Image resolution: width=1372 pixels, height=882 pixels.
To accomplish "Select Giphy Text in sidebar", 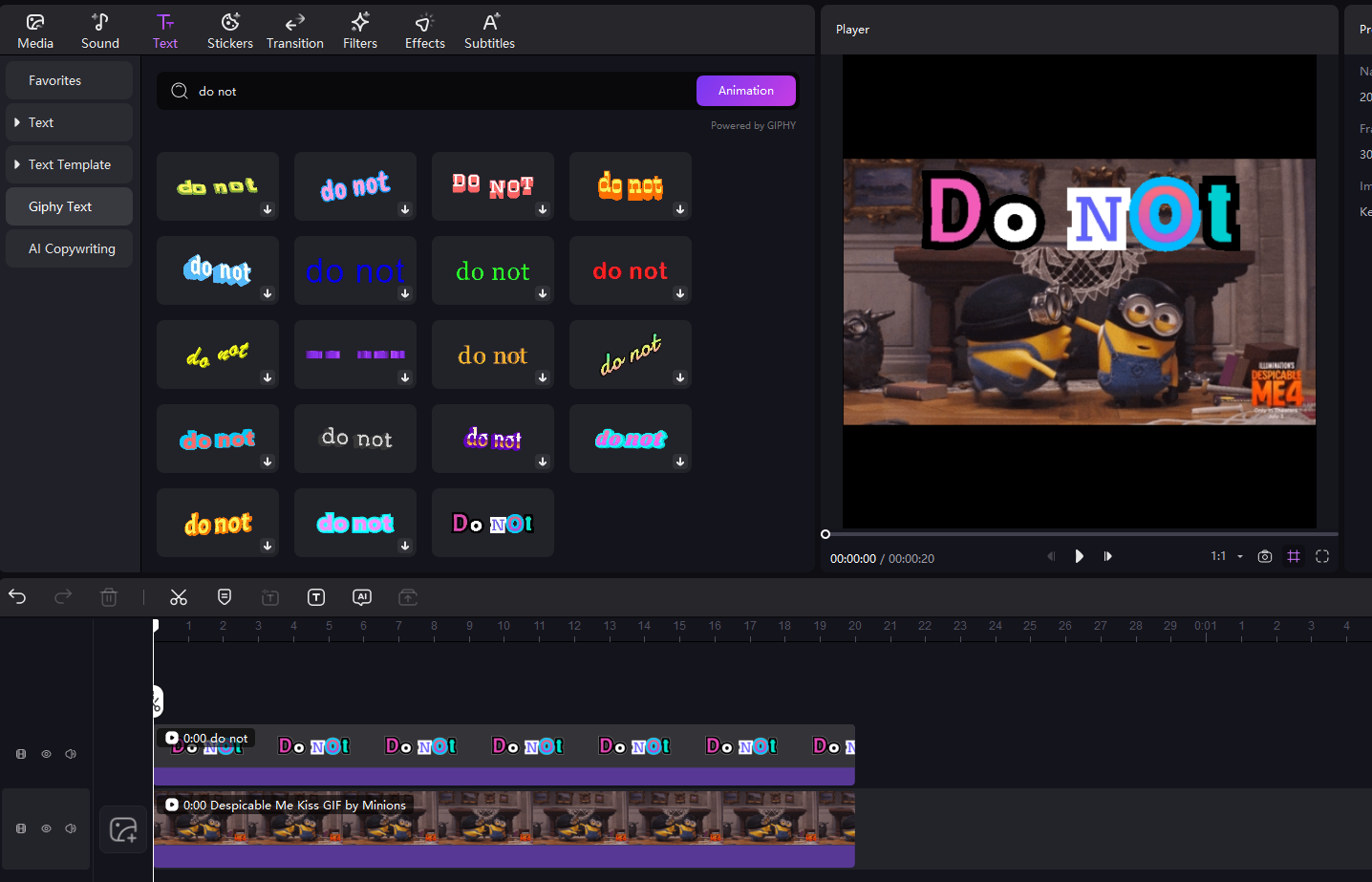I will coord(69,206).
